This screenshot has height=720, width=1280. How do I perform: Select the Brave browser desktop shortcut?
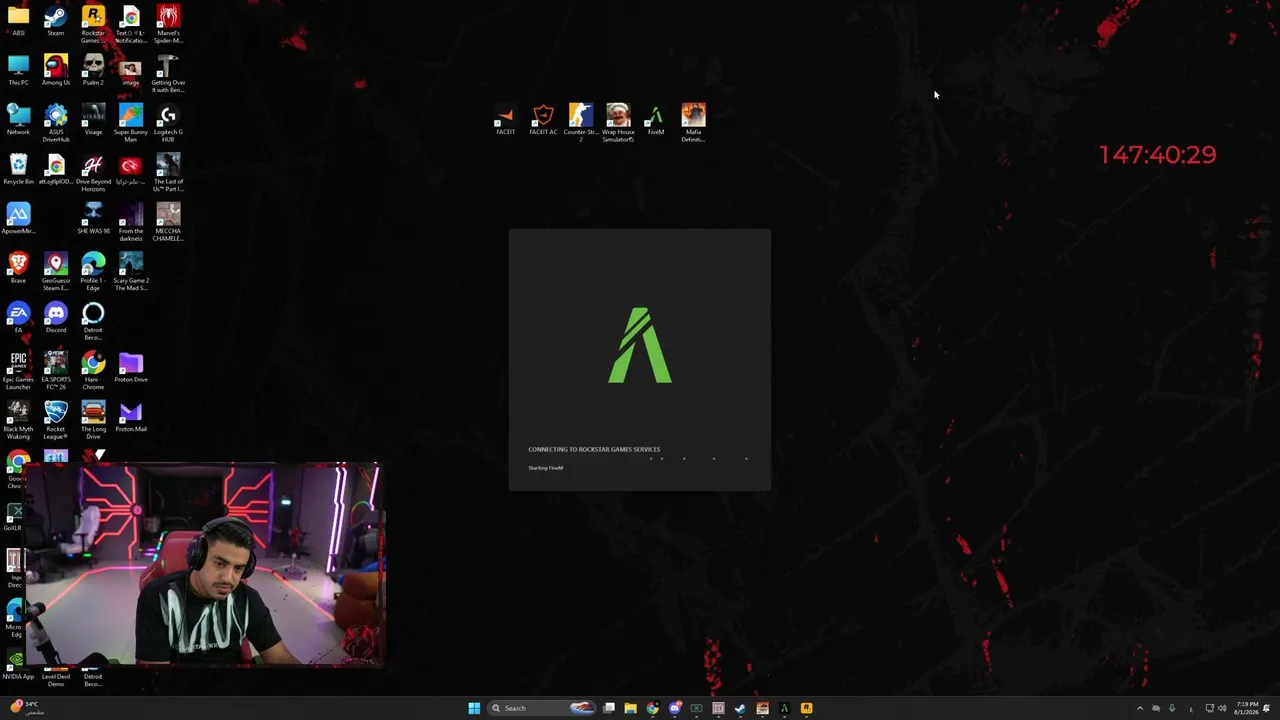(18, 268)
